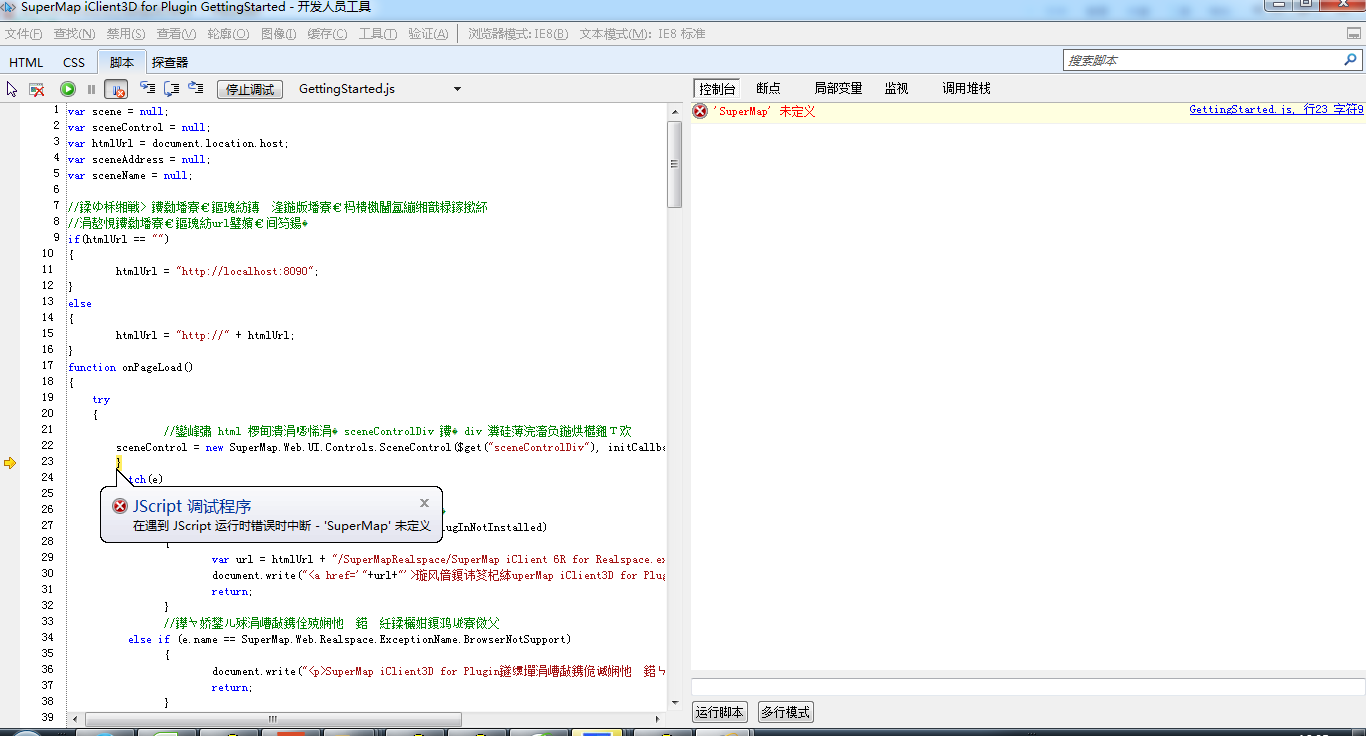Click the "http://localhost:8090" string on line 11
This screenshot has height=736, width=1366.
(246, 271)
